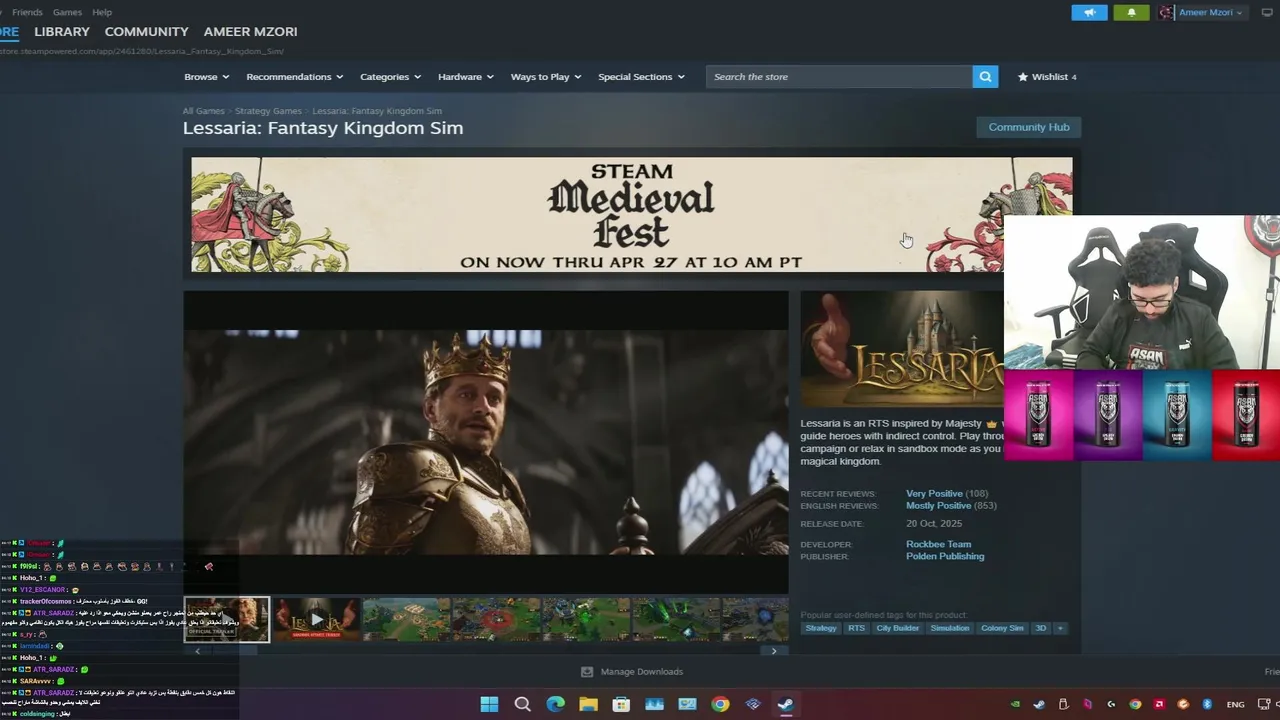Click Very Positive recent reviews link
The width and height of the screenshot is (1280, 720).
point(934,493)
